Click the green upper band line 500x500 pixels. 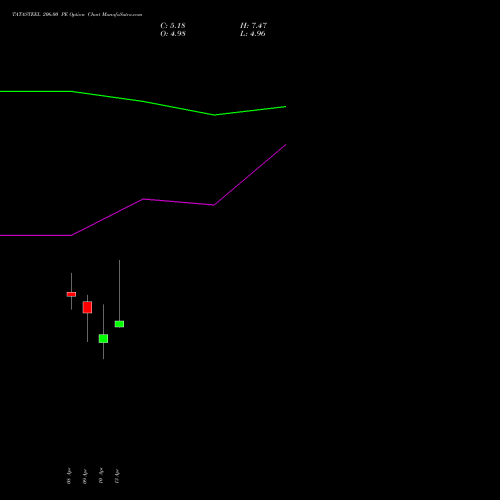[143, 101]
